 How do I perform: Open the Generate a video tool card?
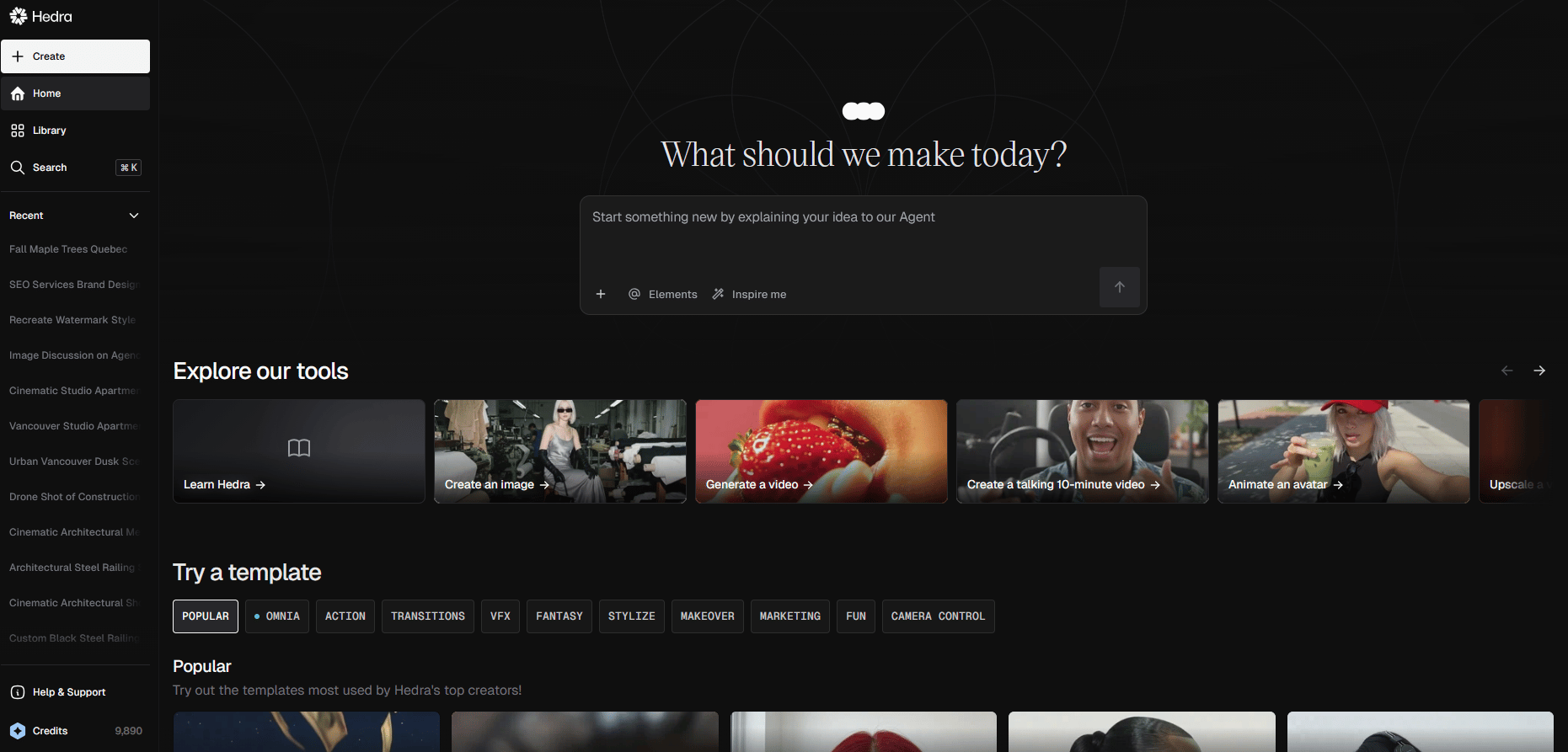click(821, 451)
